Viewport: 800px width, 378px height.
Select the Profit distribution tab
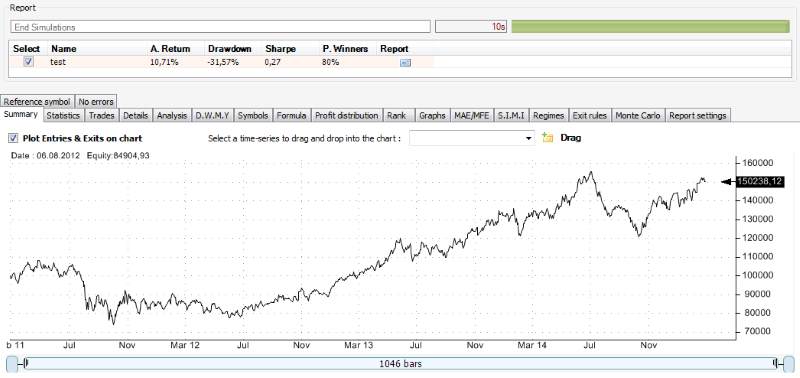[346, 116]
